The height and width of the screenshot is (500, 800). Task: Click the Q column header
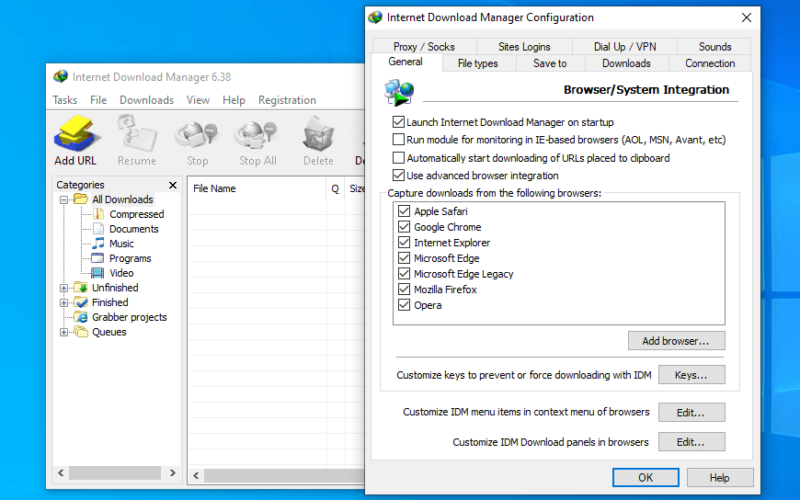[335, 188]
